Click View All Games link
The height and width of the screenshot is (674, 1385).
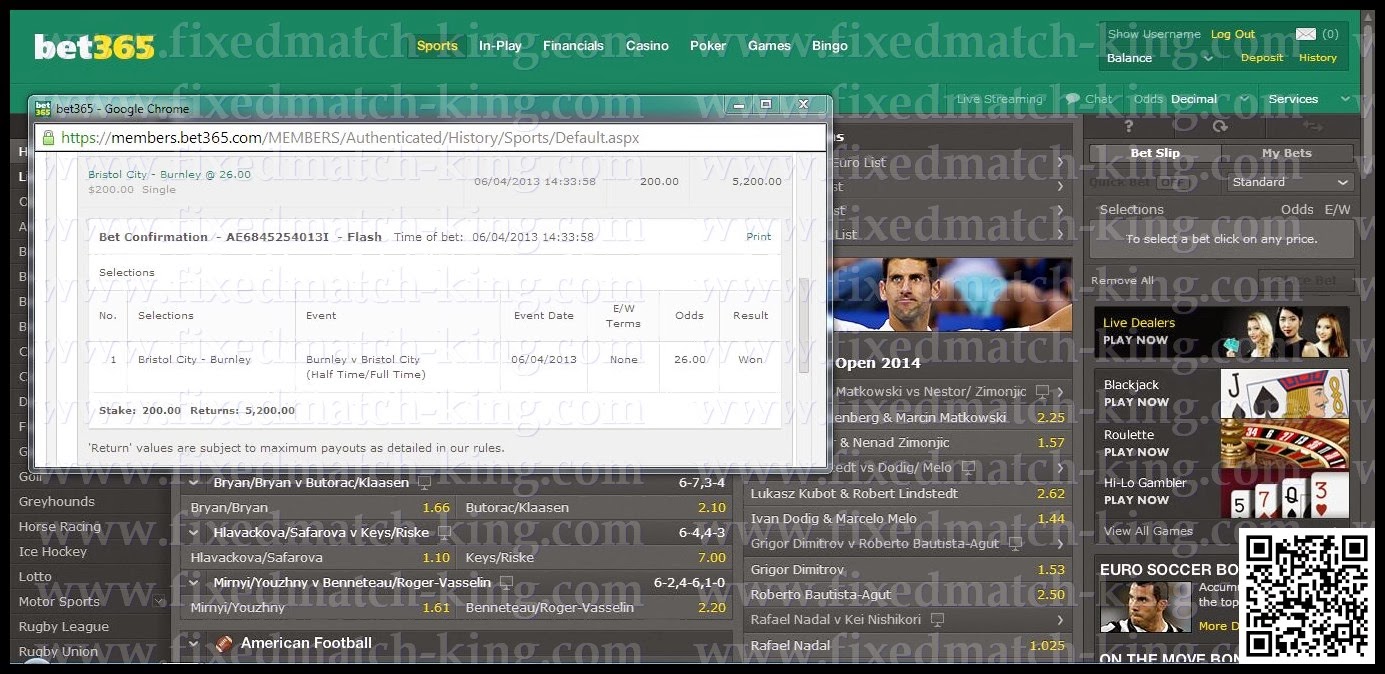coord(1148,531)
